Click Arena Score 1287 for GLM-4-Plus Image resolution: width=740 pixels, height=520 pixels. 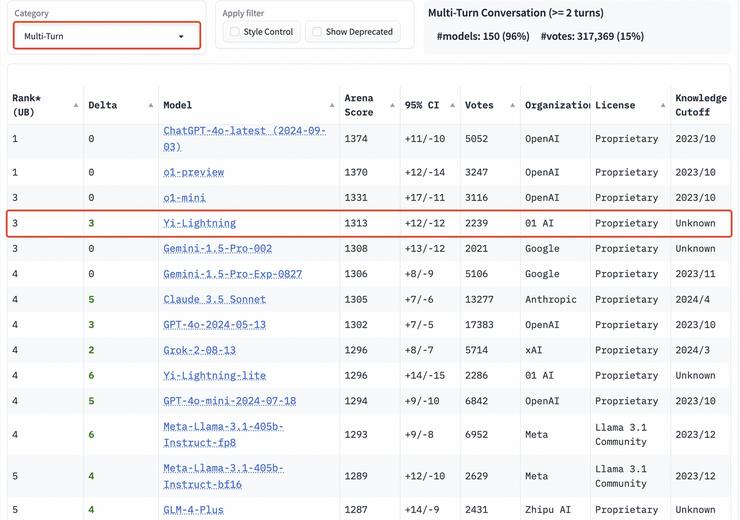pos(356,510)
